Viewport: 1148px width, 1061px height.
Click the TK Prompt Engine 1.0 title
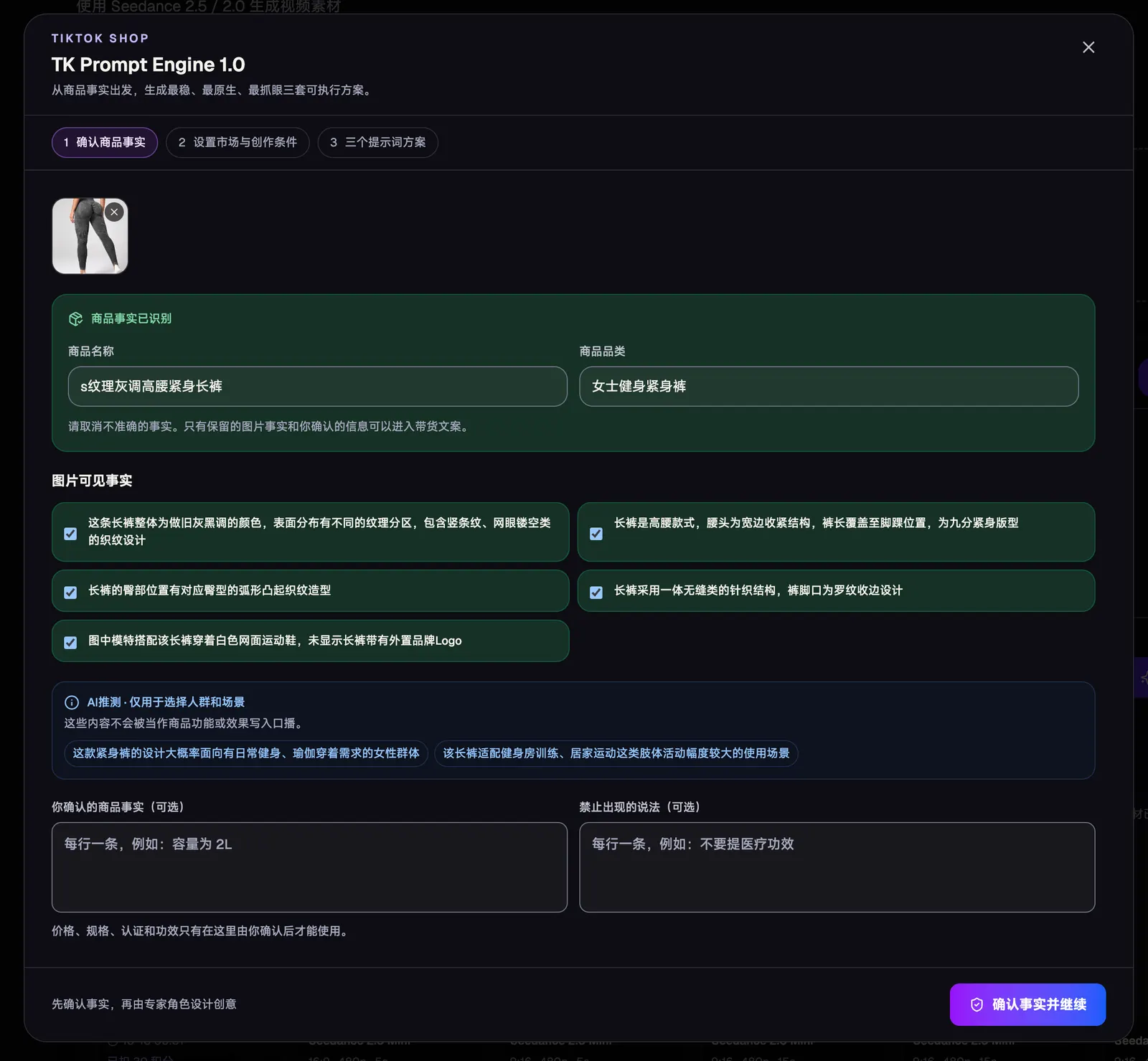(x=149, y=65)
